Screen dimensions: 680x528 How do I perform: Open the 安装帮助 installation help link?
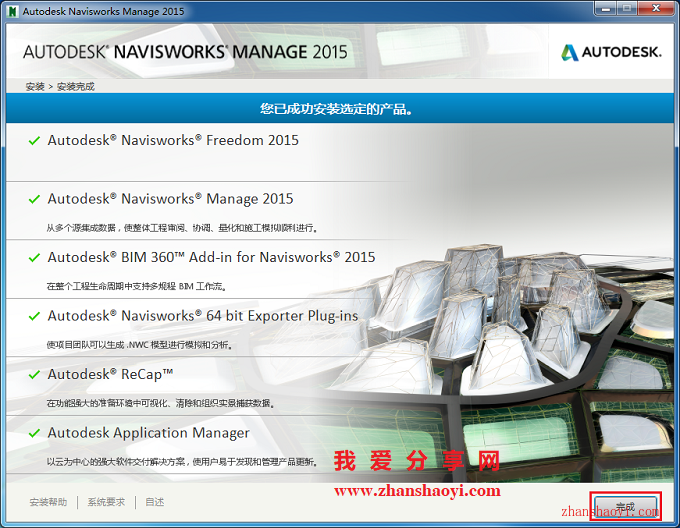tap(48, 502)
